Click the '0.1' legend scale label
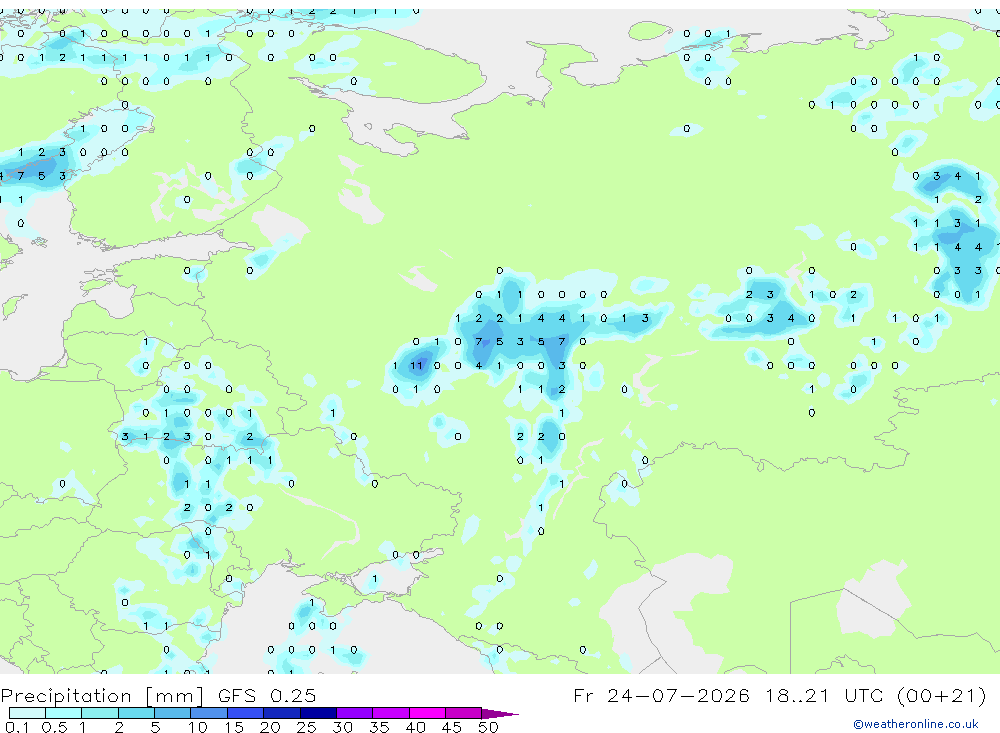 [15, 727]
